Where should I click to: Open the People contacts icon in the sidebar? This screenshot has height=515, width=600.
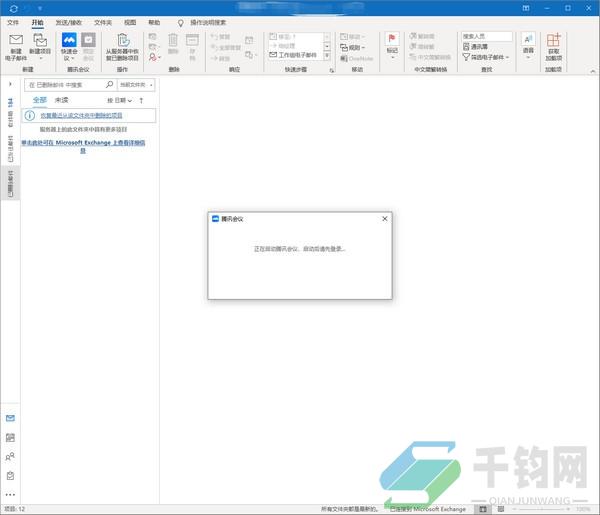(10, 456)
